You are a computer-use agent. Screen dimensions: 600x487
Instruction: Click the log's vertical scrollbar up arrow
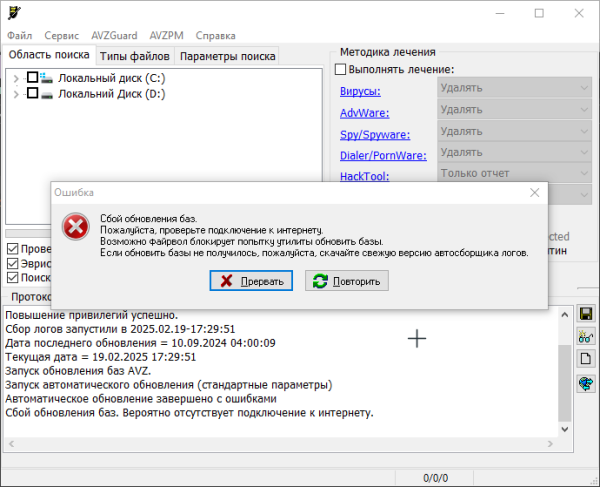click(x=565, y=315)
